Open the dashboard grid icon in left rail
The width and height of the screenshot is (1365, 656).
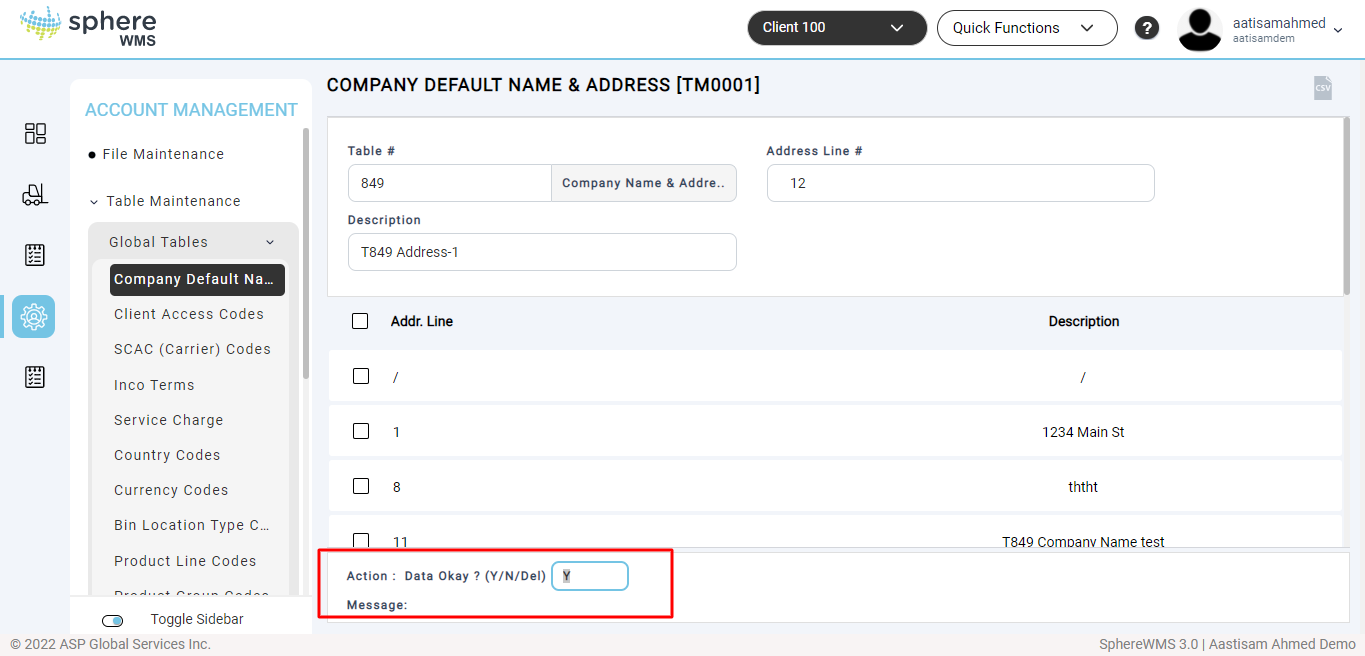pyautogui.click(x=35, y=134)
